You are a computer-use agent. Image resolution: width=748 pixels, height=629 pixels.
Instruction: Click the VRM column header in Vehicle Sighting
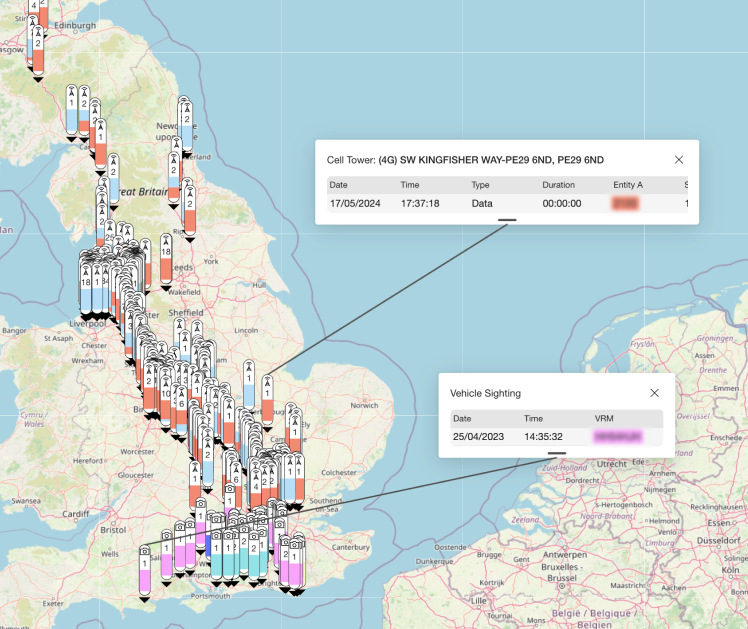[x=604, y=419]
